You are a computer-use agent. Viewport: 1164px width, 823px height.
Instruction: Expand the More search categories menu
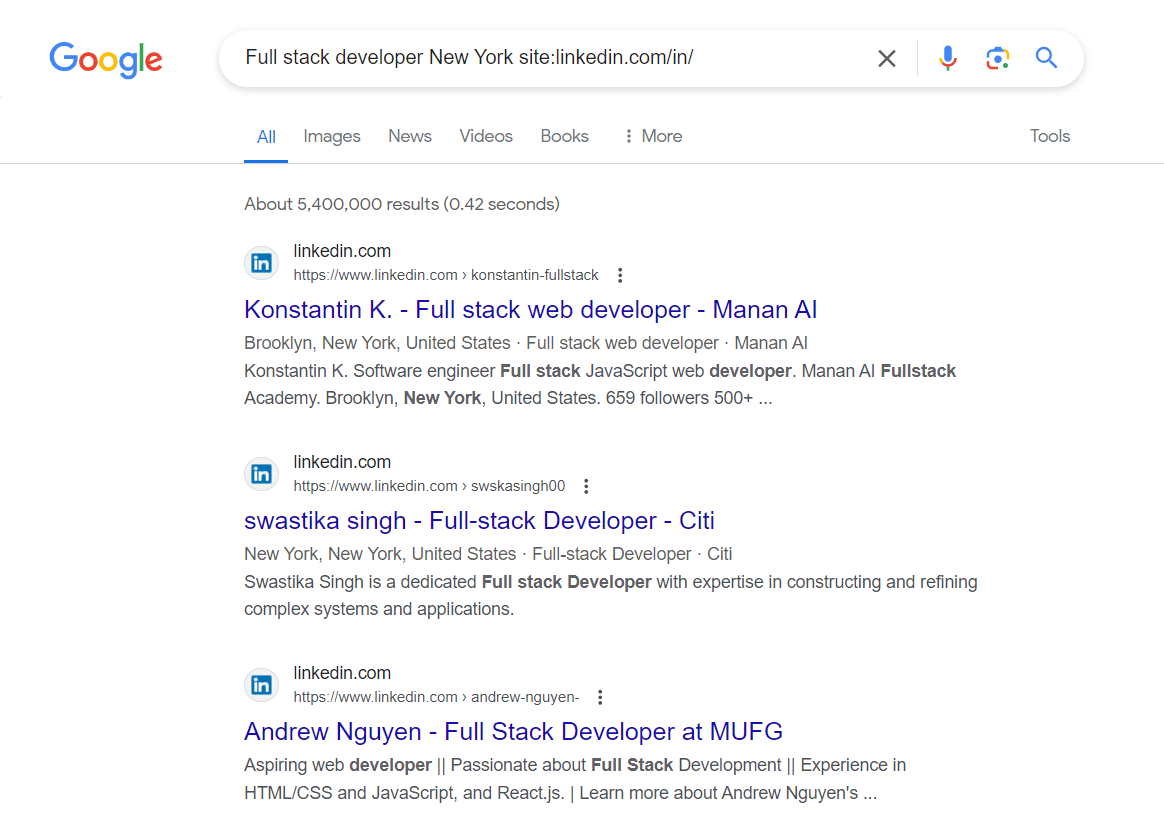pos(652,136)
